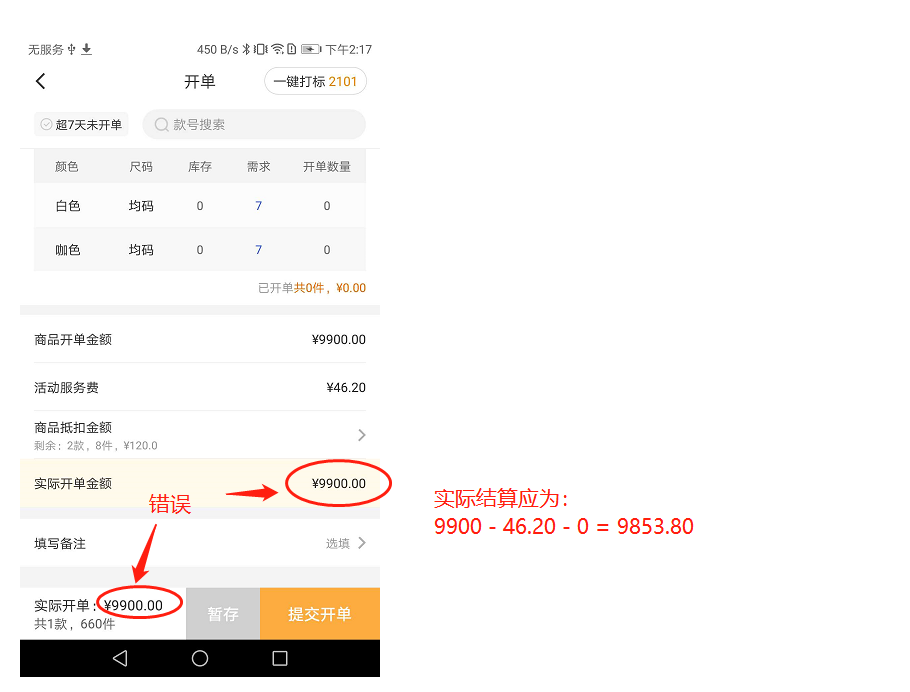Tap the Android home circle icon
The width and height of the screenshot is (910, 692).
(x=200, y=658)
